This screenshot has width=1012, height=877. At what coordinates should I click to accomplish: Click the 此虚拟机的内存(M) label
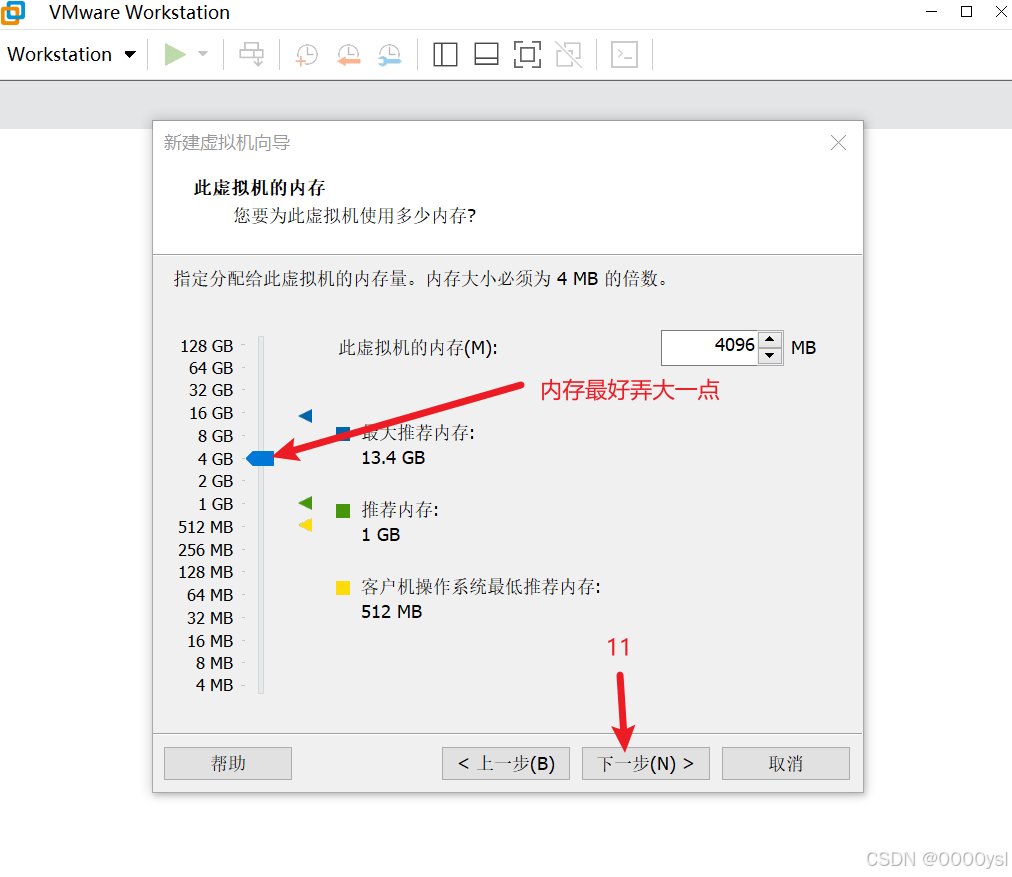click(x=418, y=348)
